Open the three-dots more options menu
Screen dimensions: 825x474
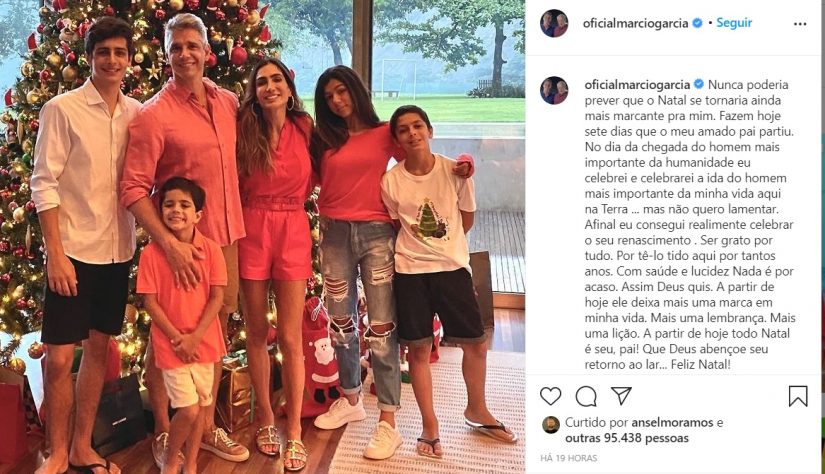[800, 24]
